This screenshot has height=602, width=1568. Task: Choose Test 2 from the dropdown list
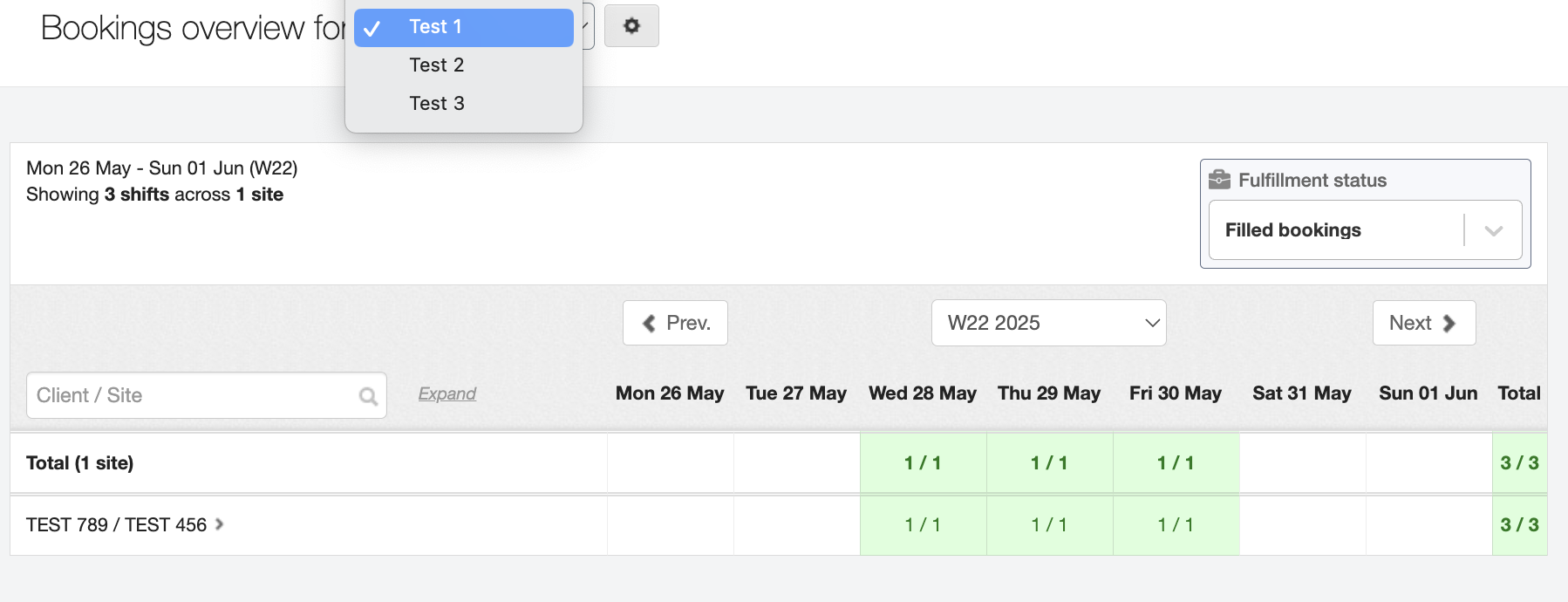[x=437, y=65]
